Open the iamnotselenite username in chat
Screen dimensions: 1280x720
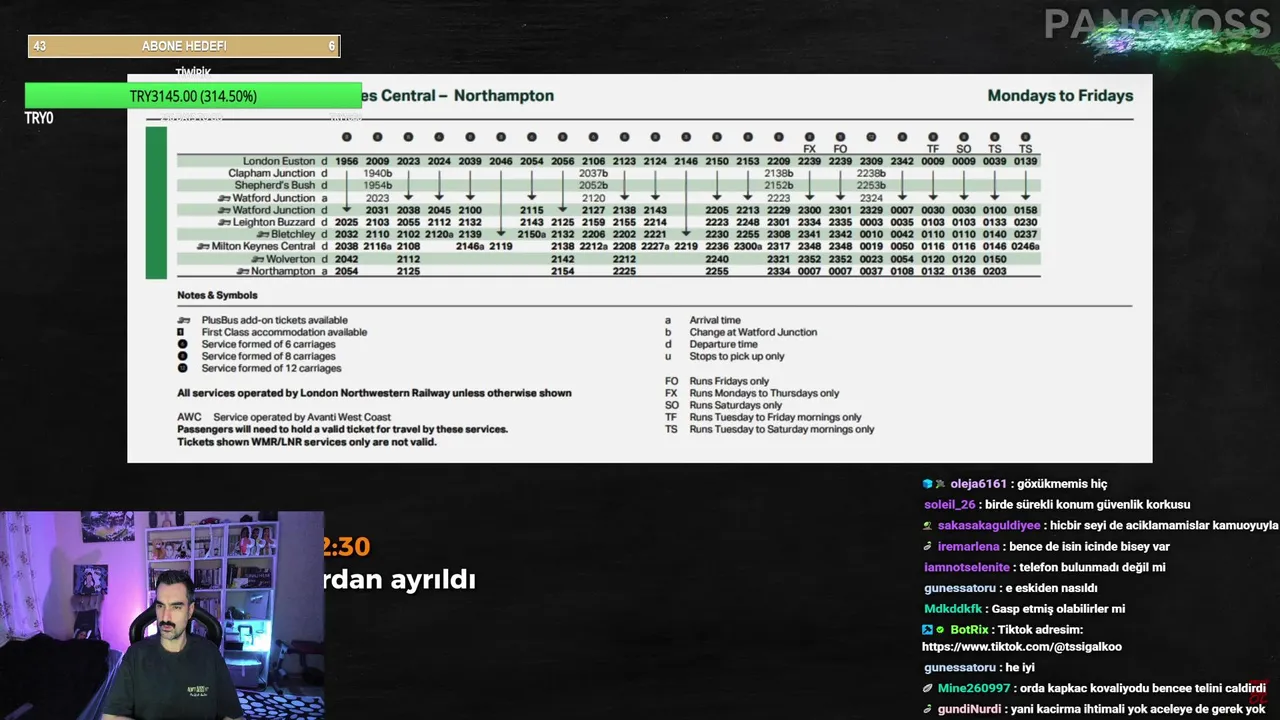coord(967,567)
